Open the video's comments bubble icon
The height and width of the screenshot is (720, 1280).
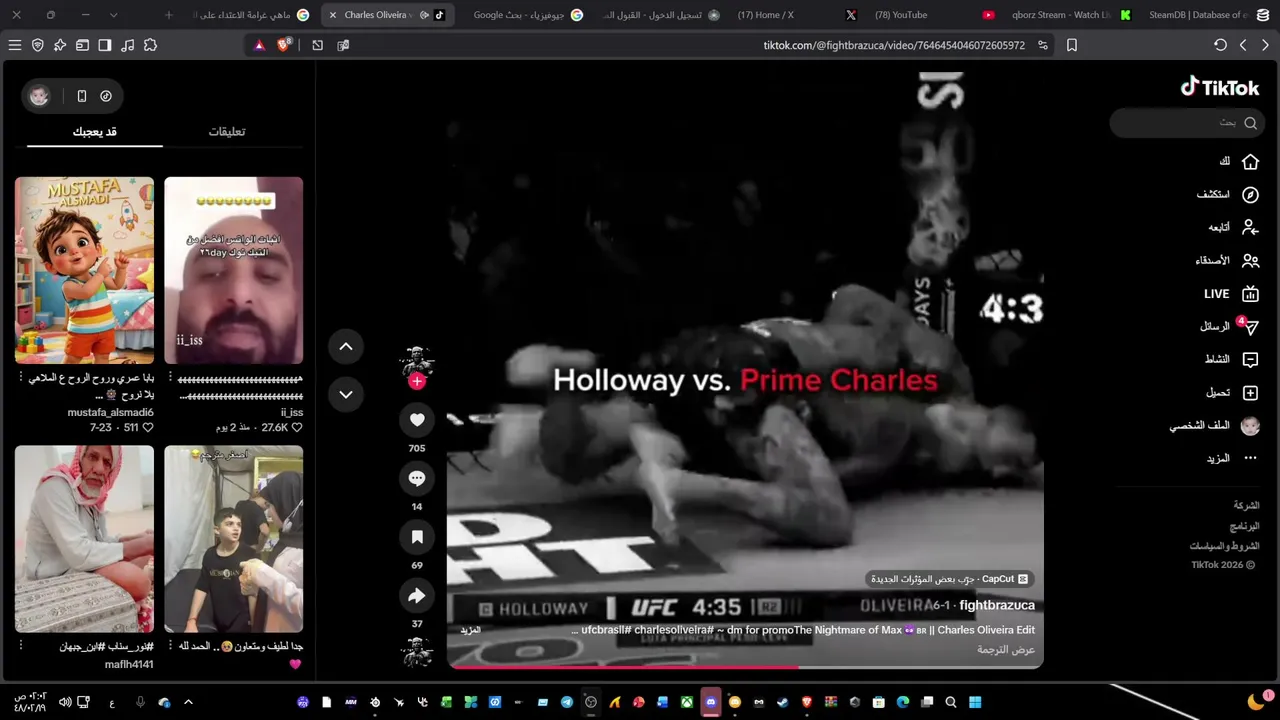(417, 478)
